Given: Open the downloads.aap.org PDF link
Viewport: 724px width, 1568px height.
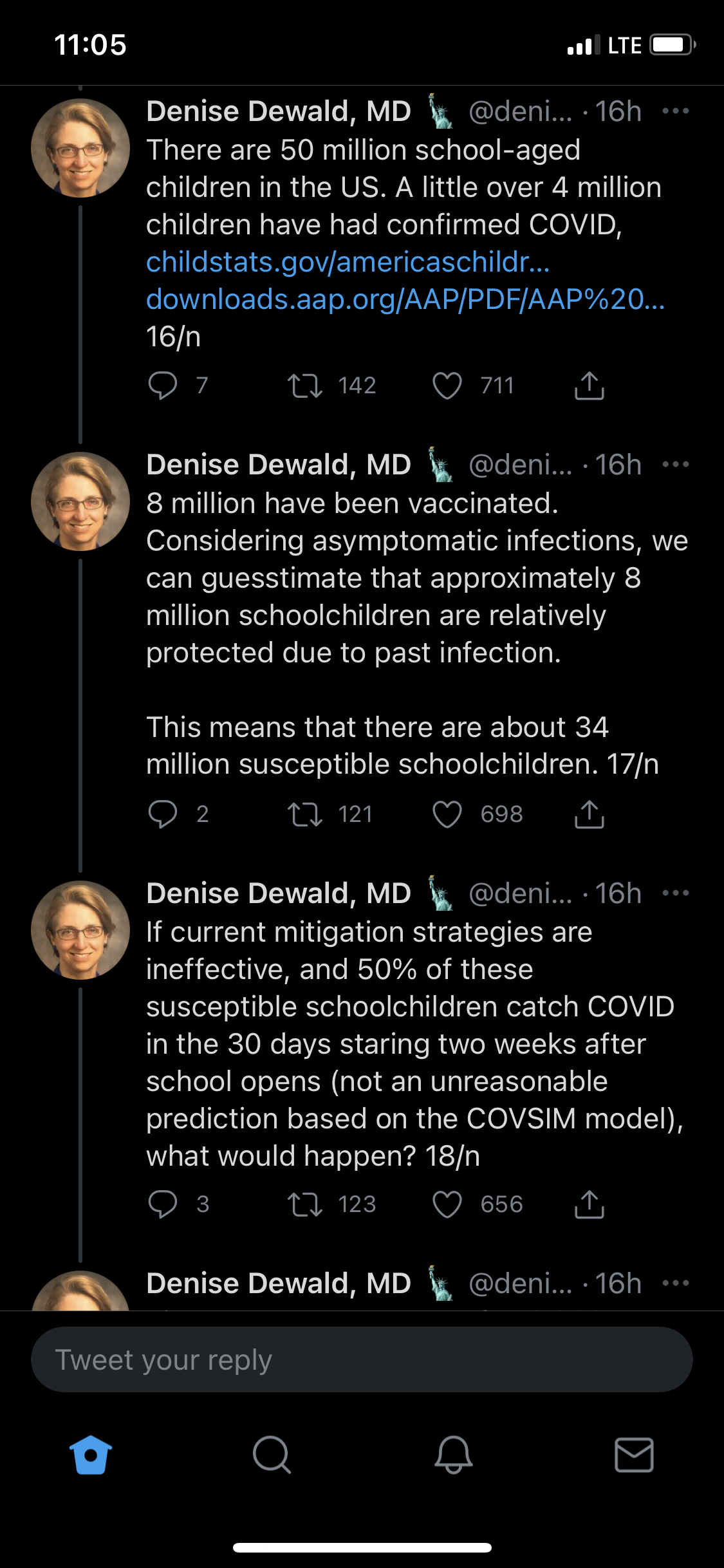Looking at the screenshot, I should point(405,300).
